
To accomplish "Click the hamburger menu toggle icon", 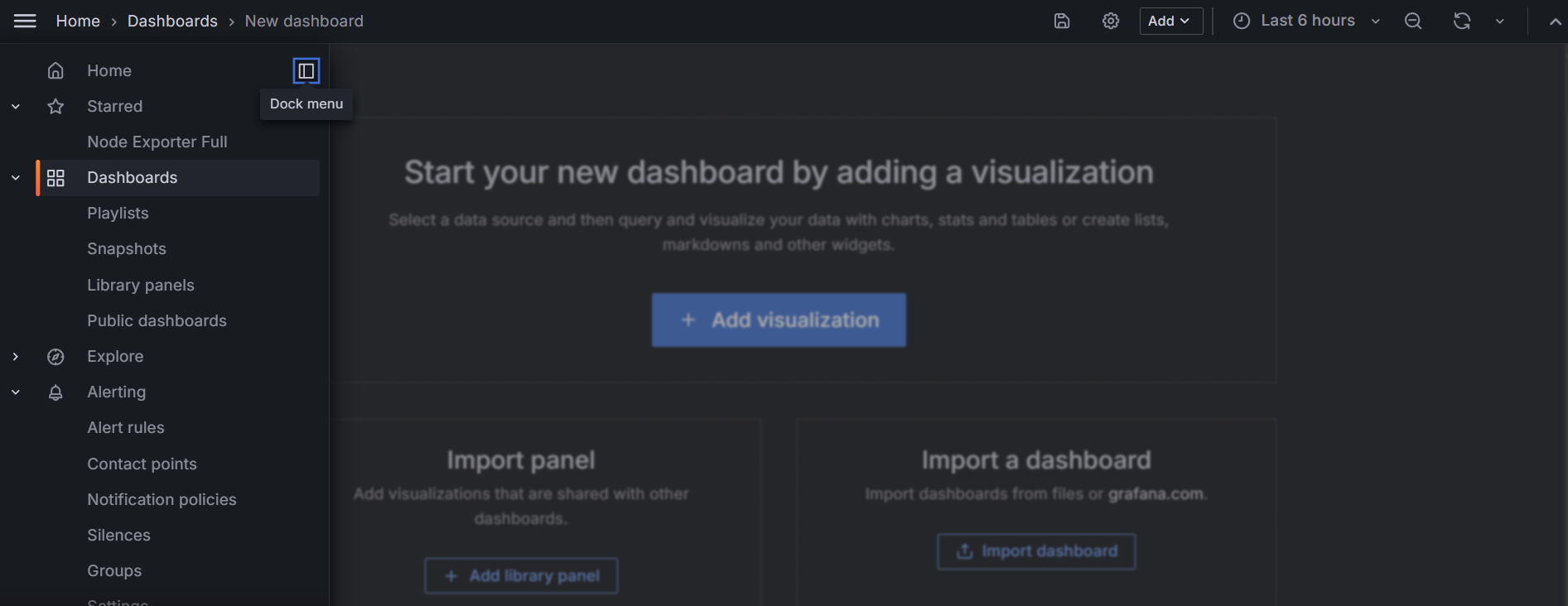I will (25, 21).
